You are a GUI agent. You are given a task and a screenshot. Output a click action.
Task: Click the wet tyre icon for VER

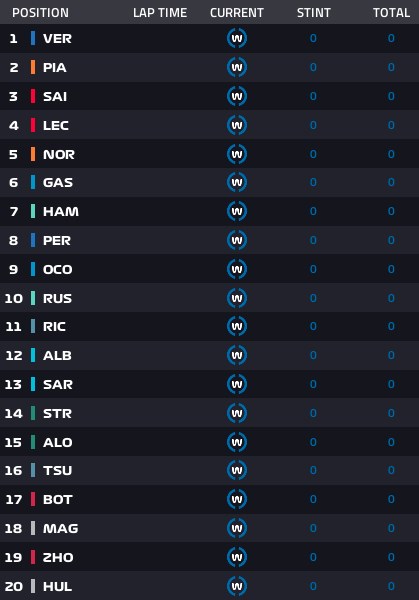pyautogui.click(x=237, y=38)
